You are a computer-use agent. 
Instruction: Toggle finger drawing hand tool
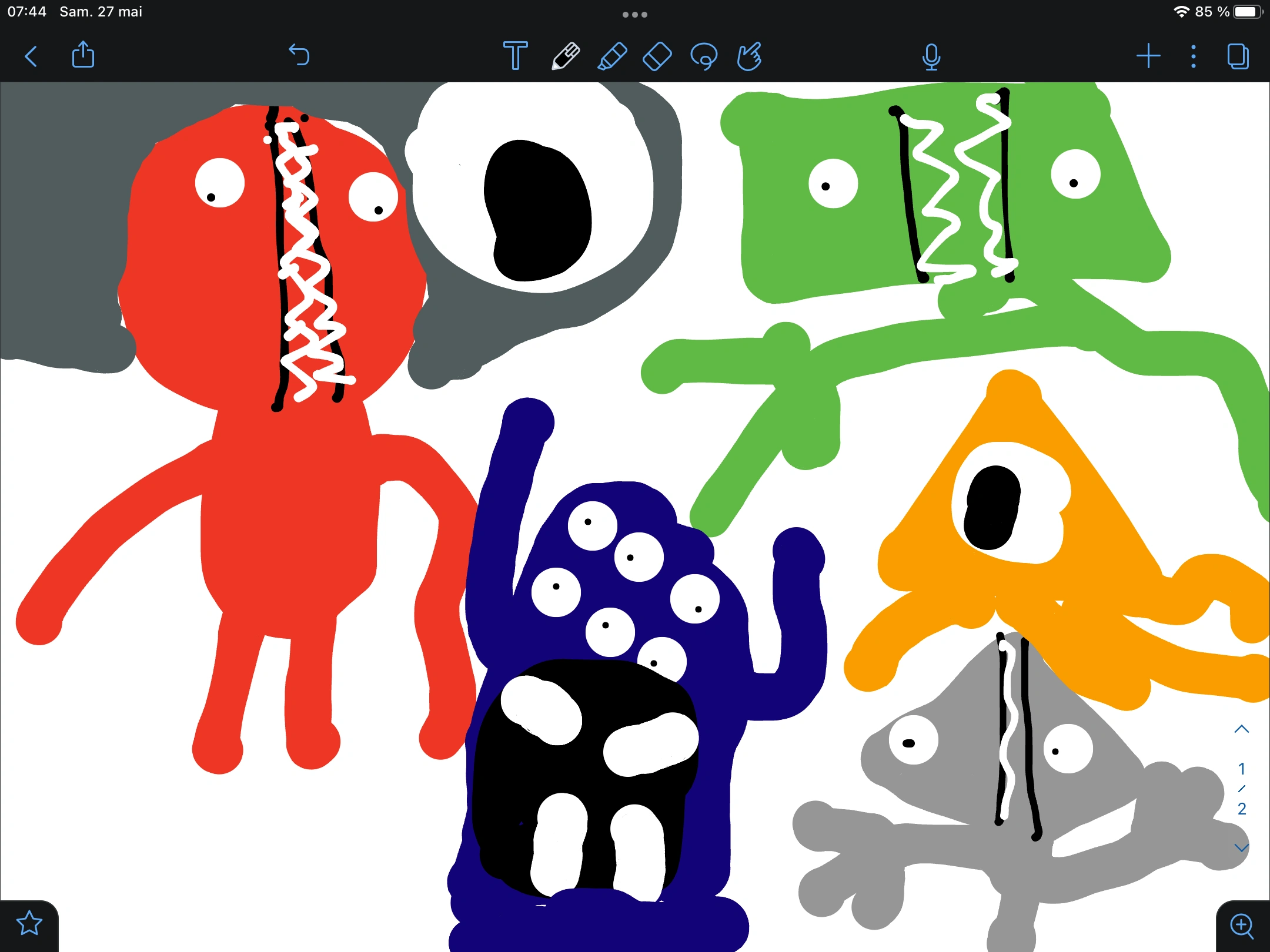point(750,56)
